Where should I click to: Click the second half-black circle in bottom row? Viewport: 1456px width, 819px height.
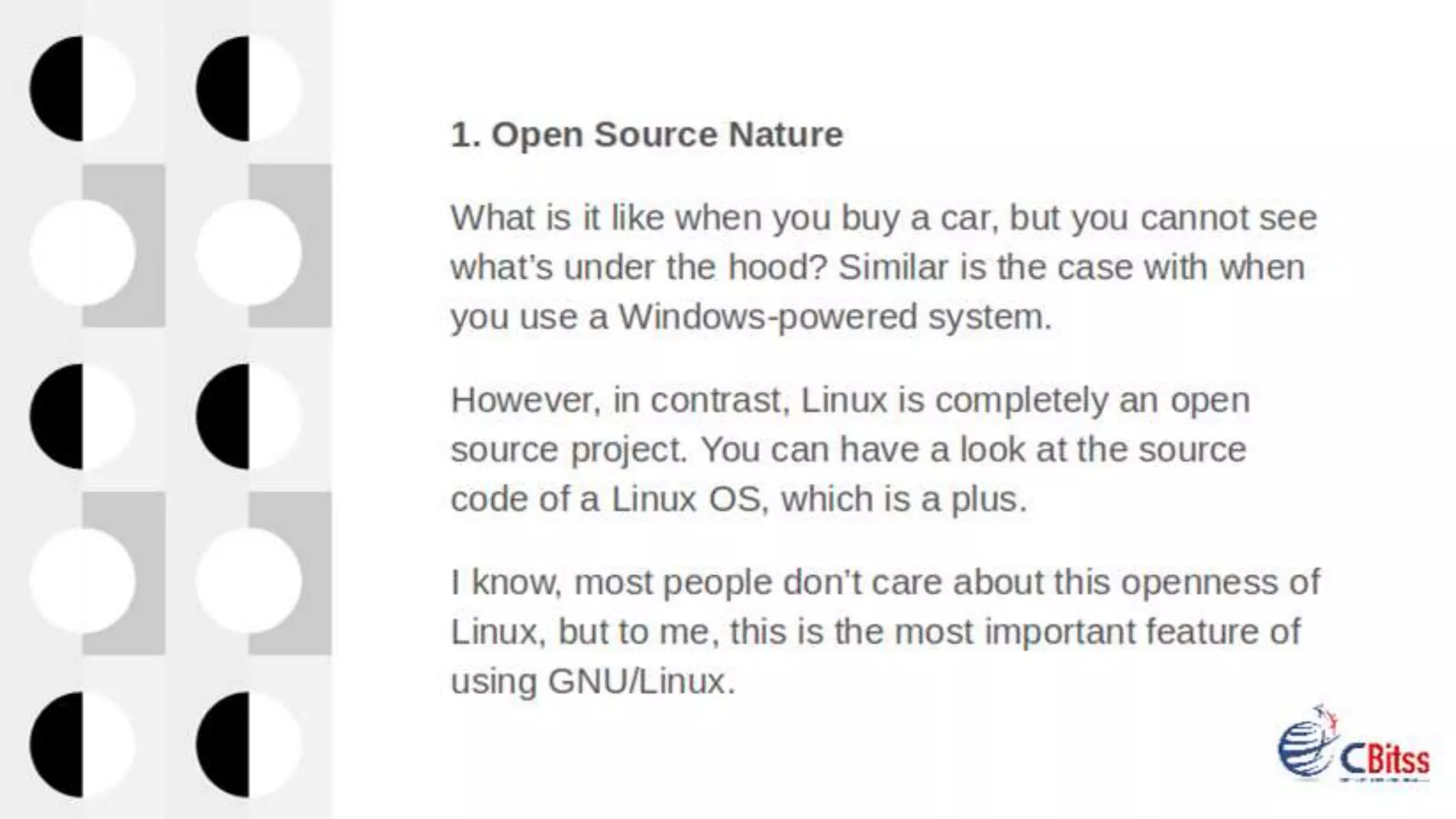pos(248,744)
